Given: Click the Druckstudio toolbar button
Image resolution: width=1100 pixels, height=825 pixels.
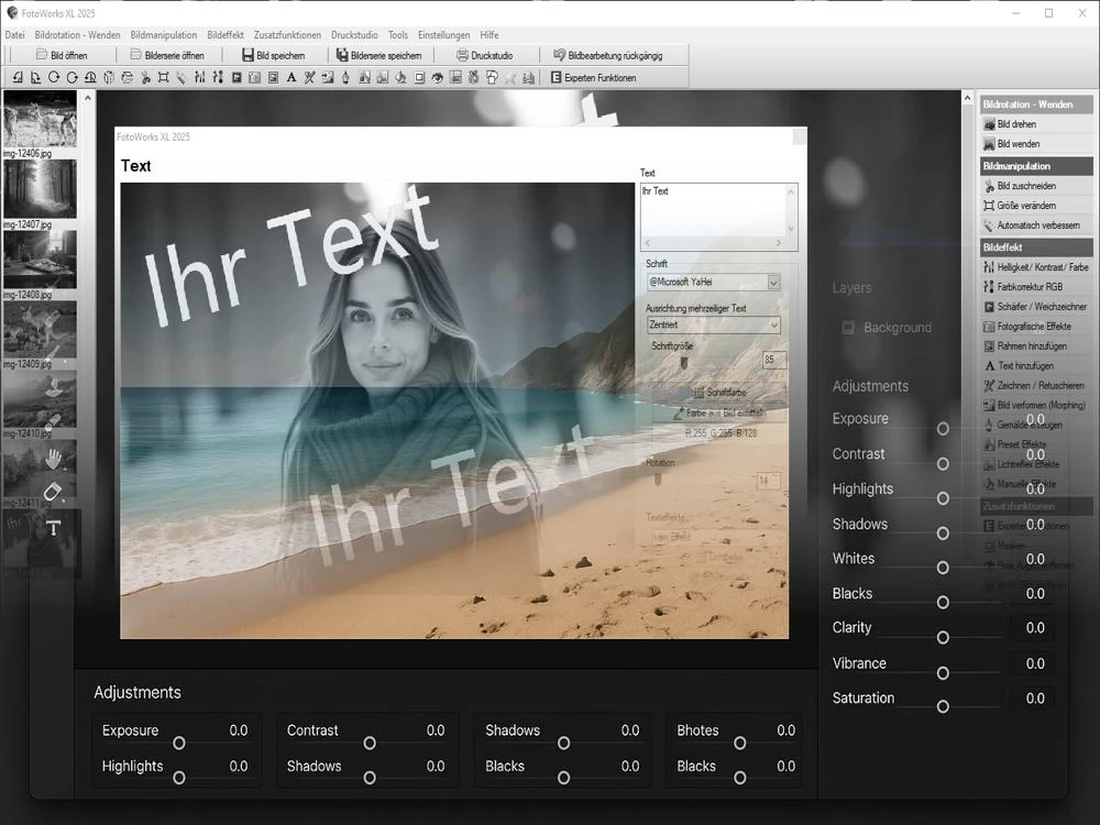Looking at the screenshot, I should tap(485, 55).
